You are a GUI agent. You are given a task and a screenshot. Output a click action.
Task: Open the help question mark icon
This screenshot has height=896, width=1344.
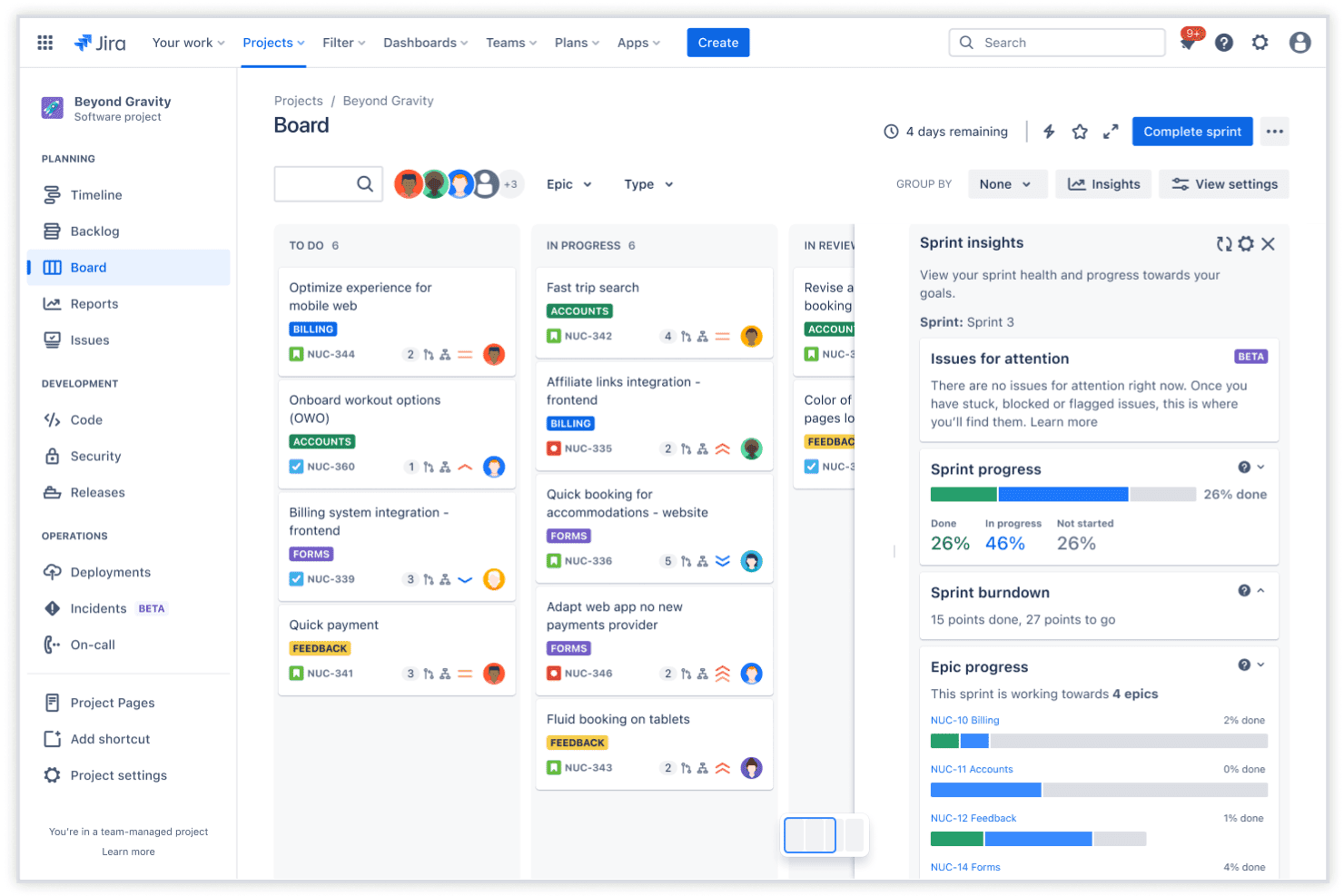pyautogui.click(x=1224, y=43)
